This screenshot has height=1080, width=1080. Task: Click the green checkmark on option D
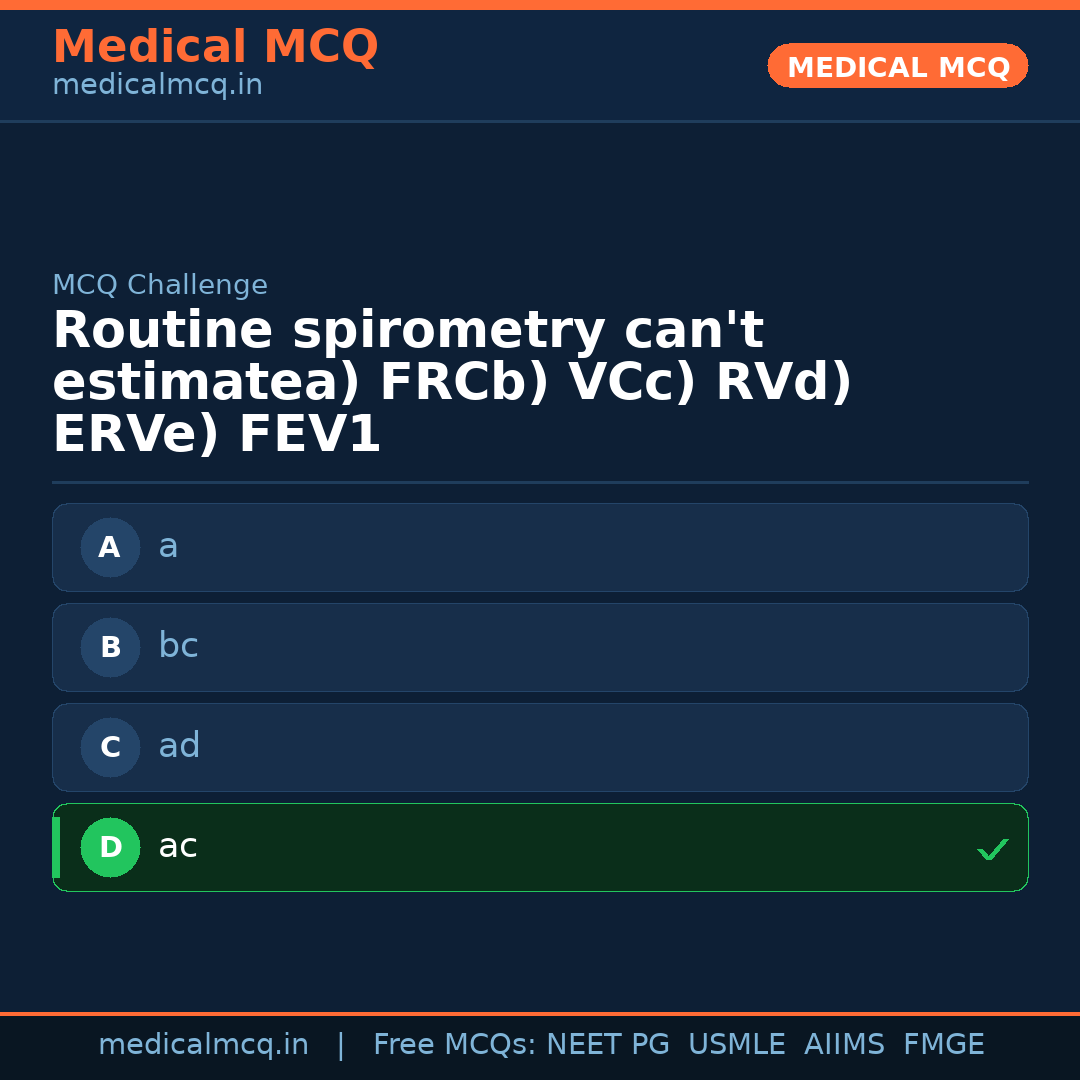(x=993, y=849)
